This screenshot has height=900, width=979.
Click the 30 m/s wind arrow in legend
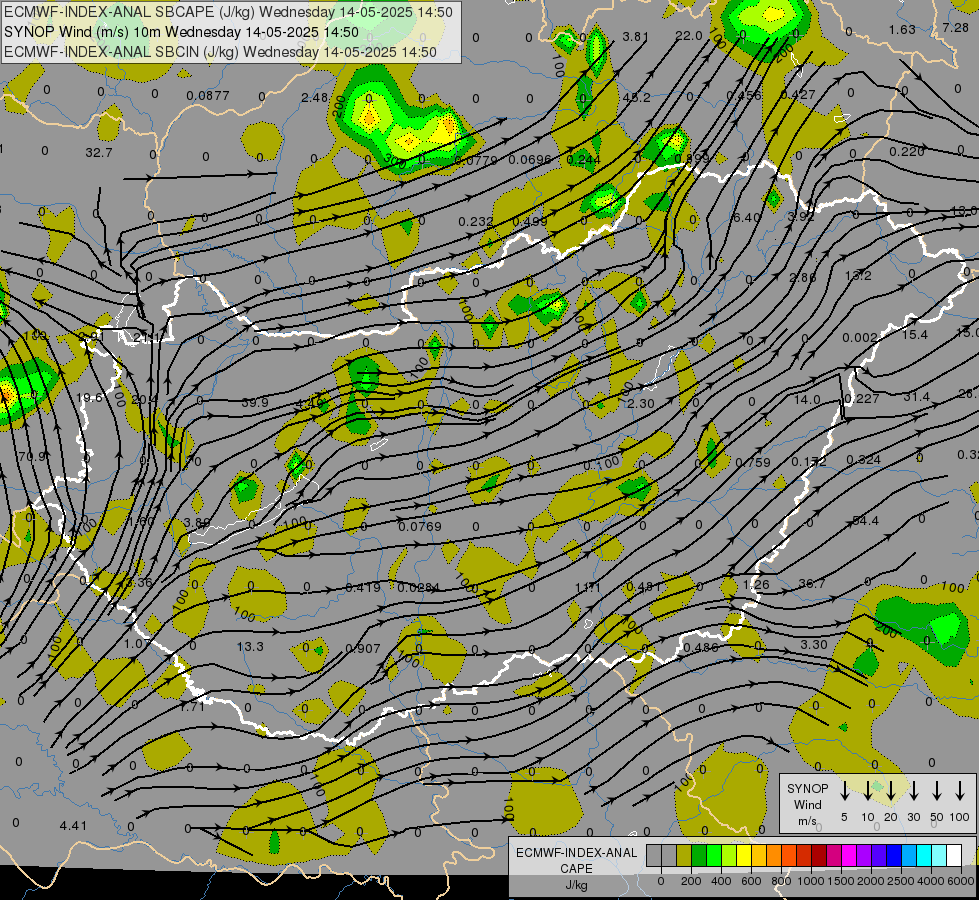(913, 791)
